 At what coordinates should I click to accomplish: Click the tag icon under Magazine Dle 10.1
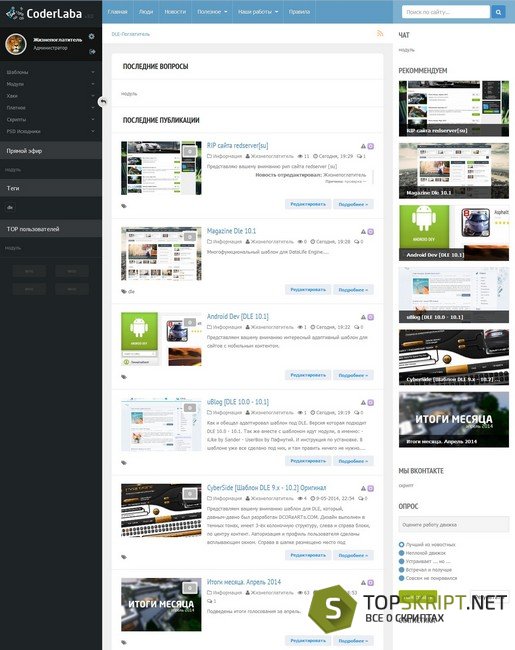[x=124, y=291]
